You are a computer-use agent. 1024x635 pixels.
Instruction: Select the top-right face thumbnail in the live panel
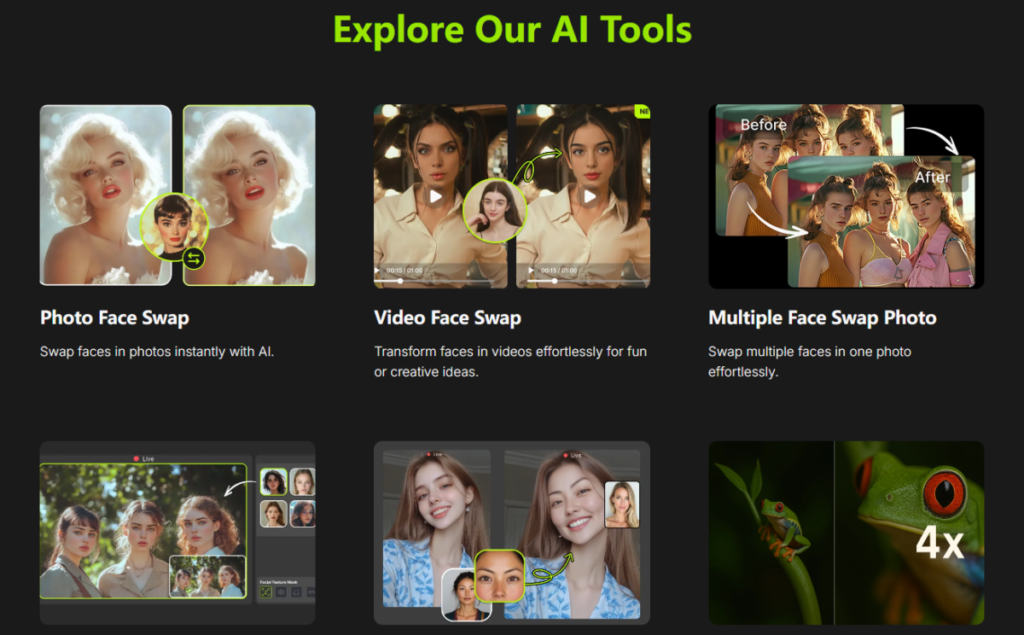point(303,482)
